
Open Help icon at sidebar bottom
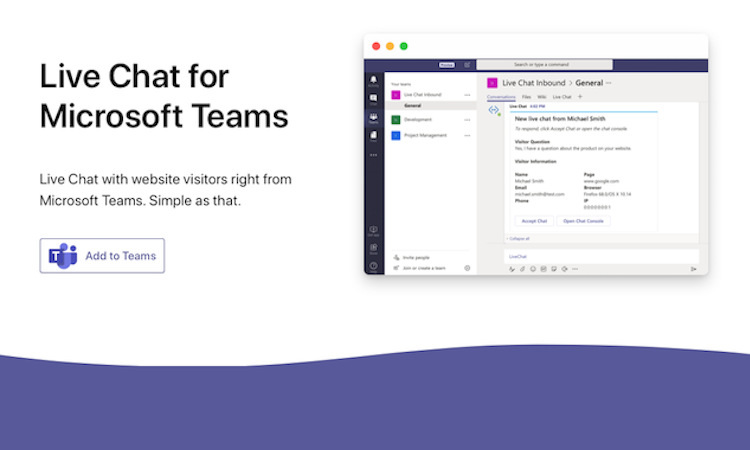click(x=374, y=266)
